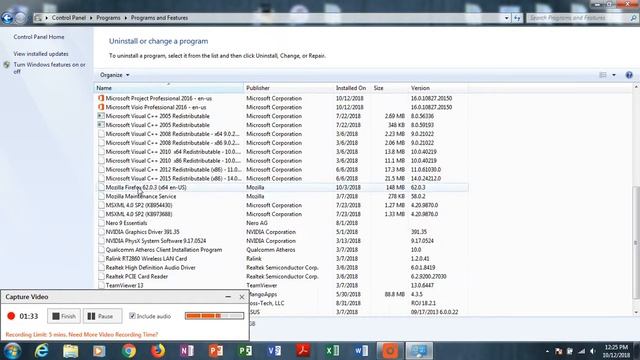Click the Forward navigation arrow button
The width and height of the screenshot is (640, 360).
point(20,18)
